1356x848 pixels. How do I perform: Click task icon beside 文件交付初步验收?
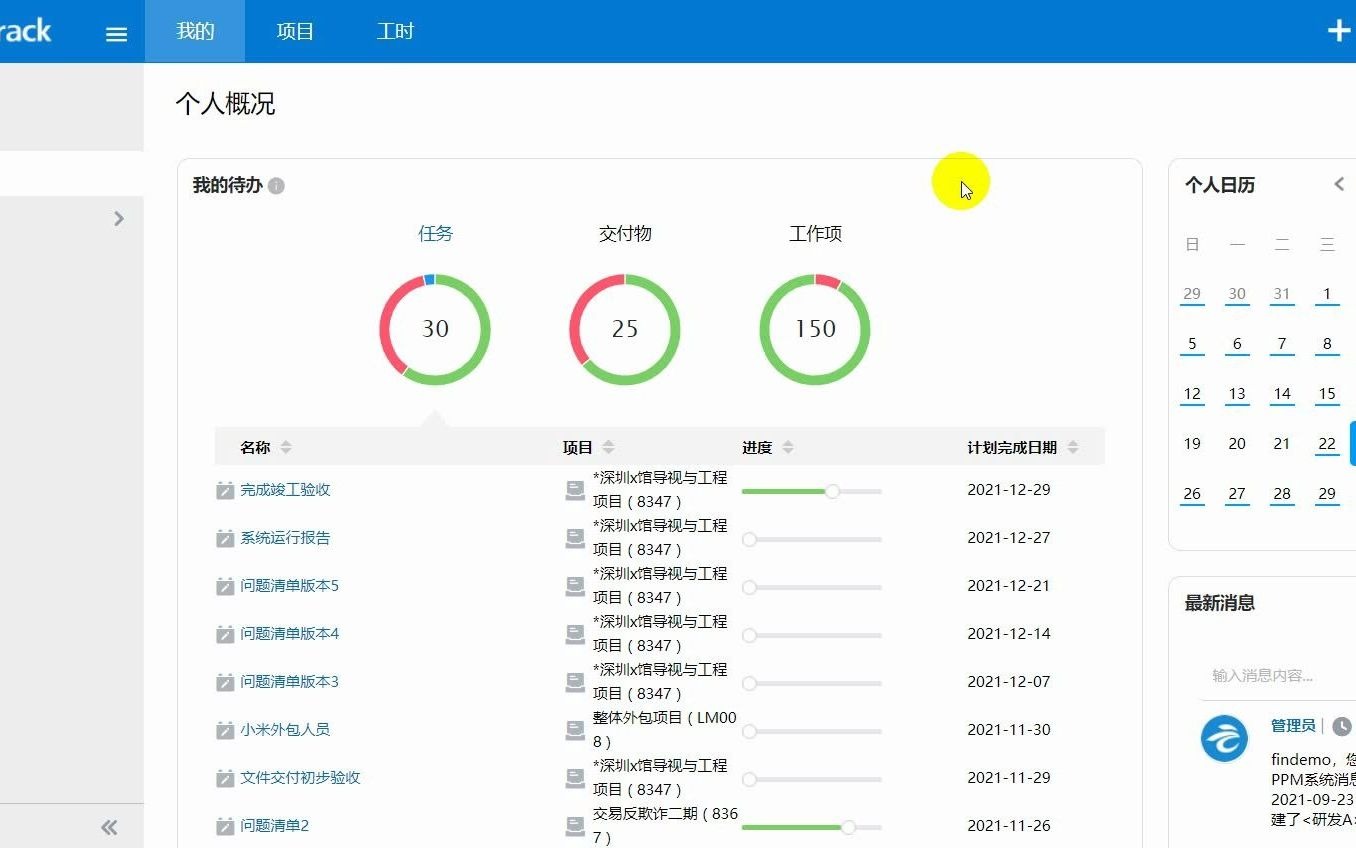tap(225, 778)
